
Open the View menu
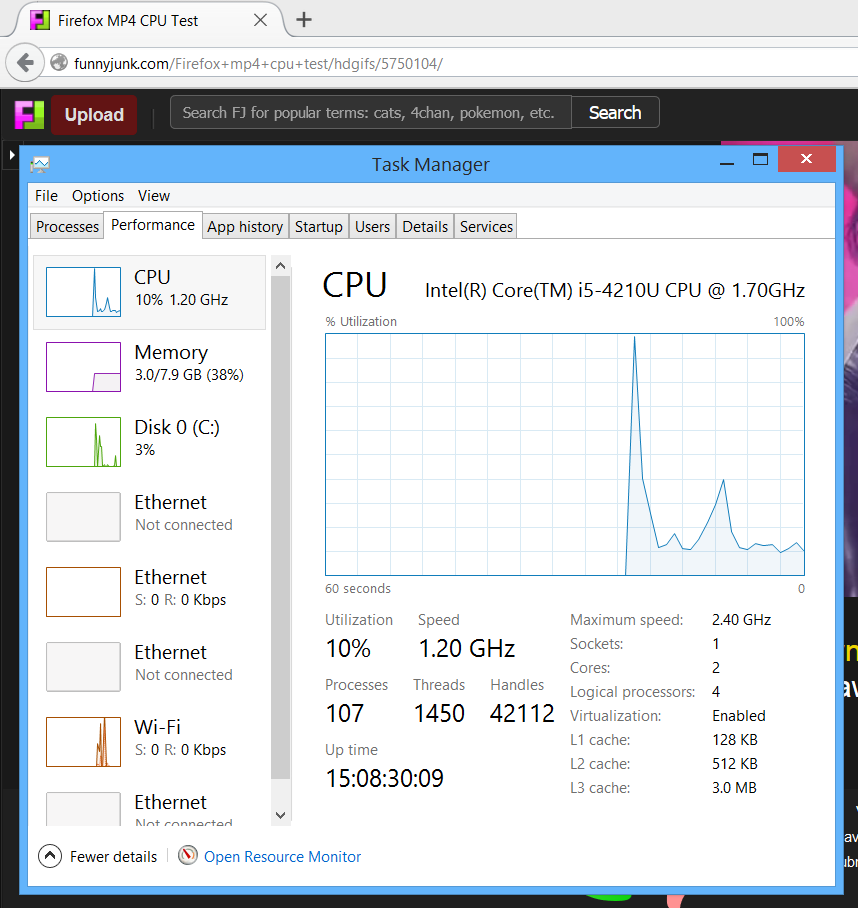[x=154, y=196]
